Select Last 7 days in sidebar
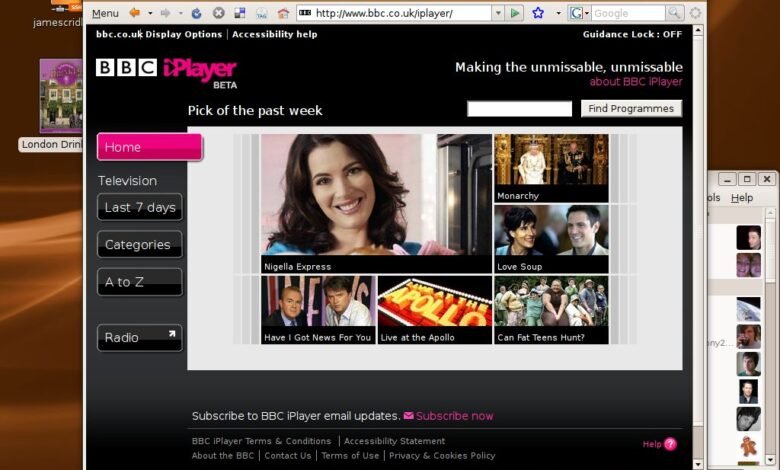The image size is (780, 470). tap(140, 208)
